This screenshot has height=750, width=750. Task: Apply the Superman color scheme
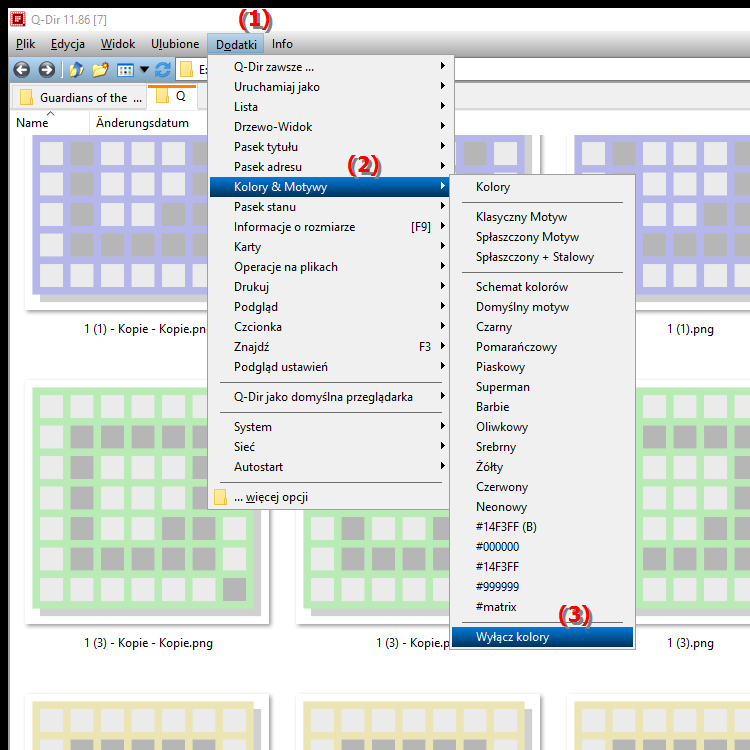click(542, 387)
